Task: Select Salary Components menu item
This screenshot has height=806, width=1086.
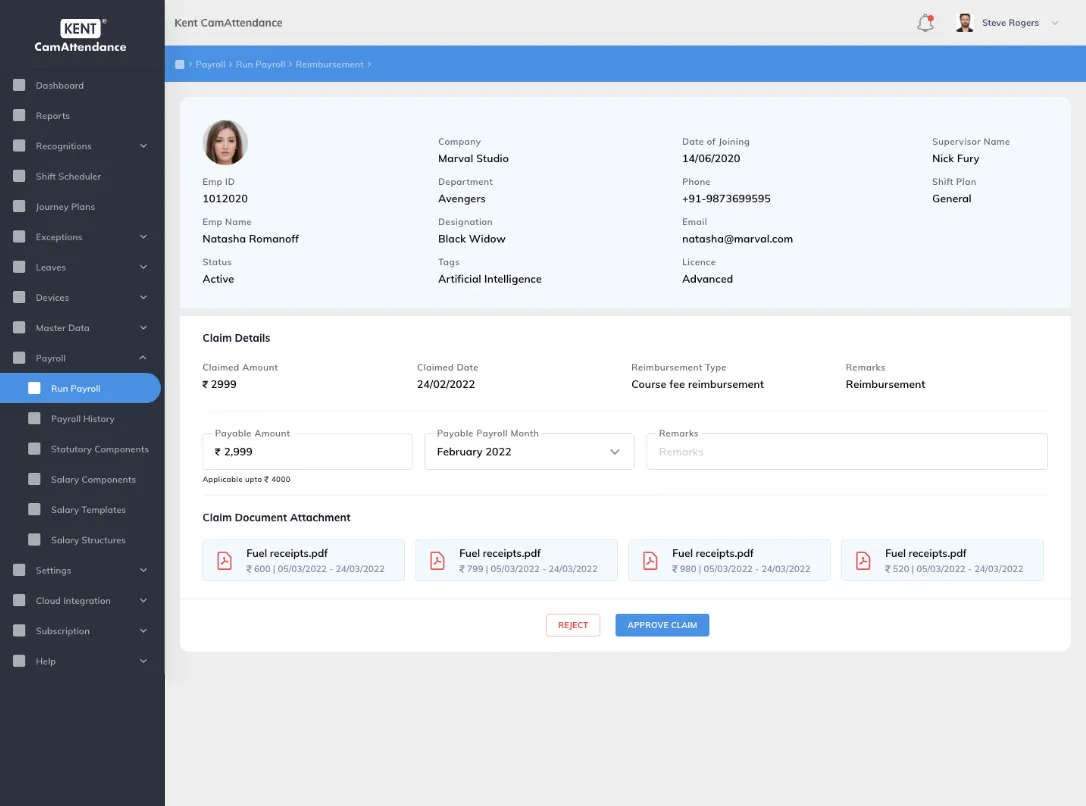Action: pyautogui.click(x=93, y=479)
